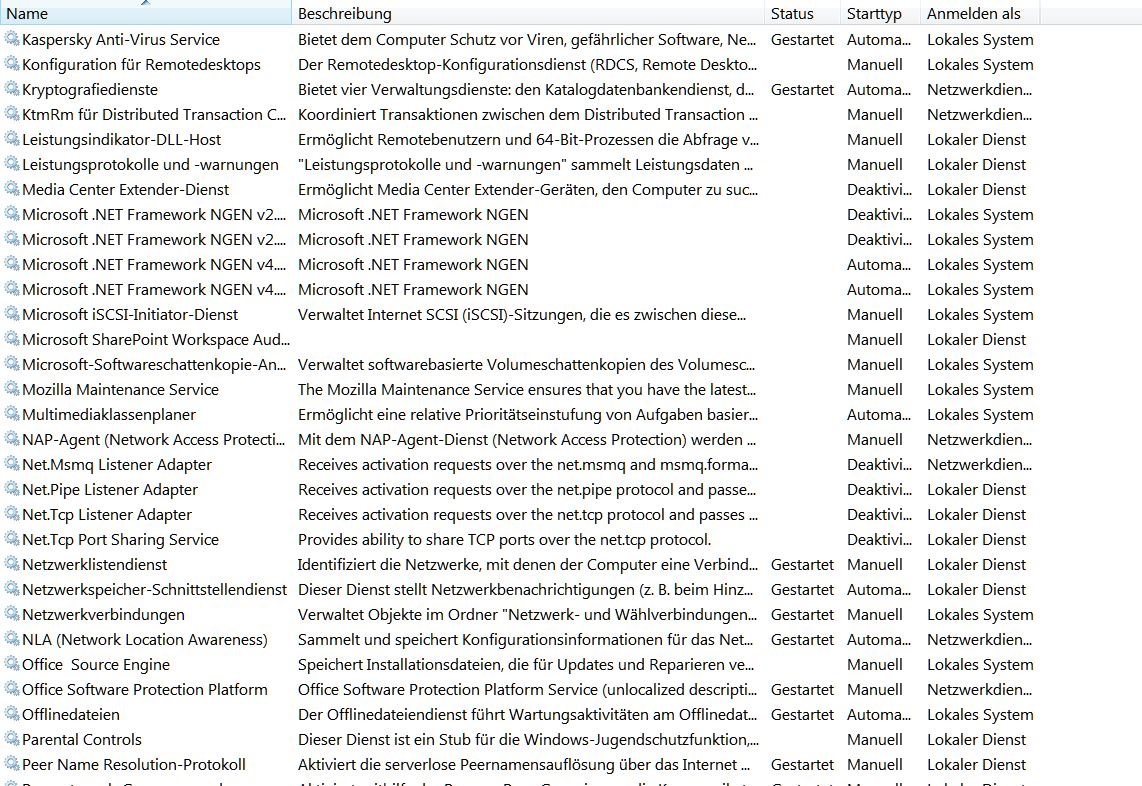1142x786 pixels.
Task: Click Lokaler Dienst account for Net.Pipe Listener Adapter
Action: pyautogui.click(x=977, y=490)
